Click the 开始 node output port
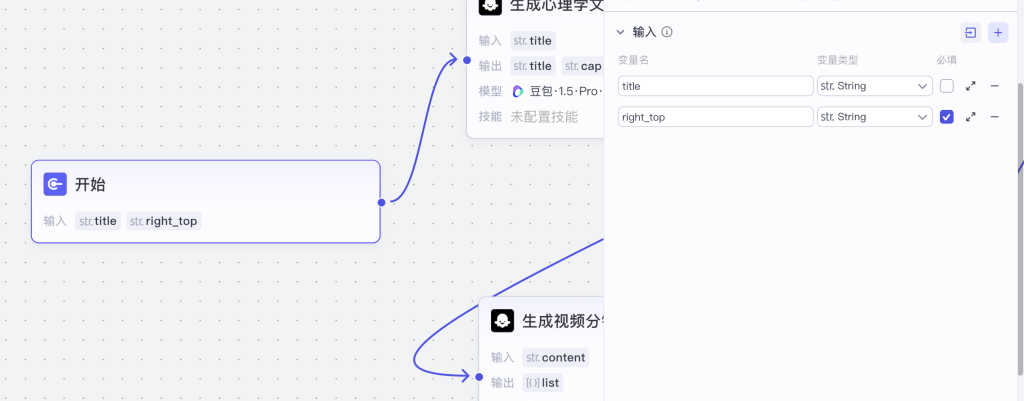Screen dimensions: 1024x401 381,202
